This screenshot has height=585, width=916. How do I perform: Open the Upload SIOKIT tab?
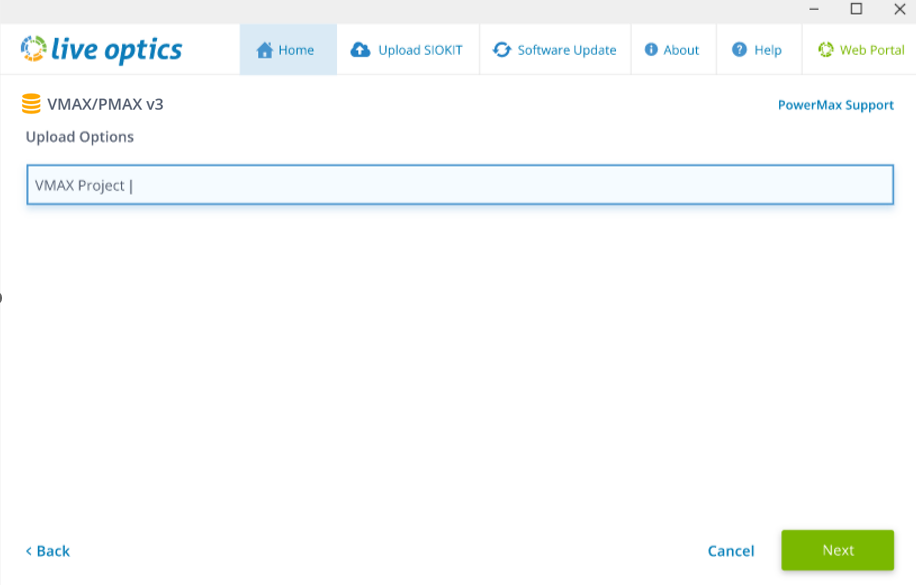pos(408,50)
